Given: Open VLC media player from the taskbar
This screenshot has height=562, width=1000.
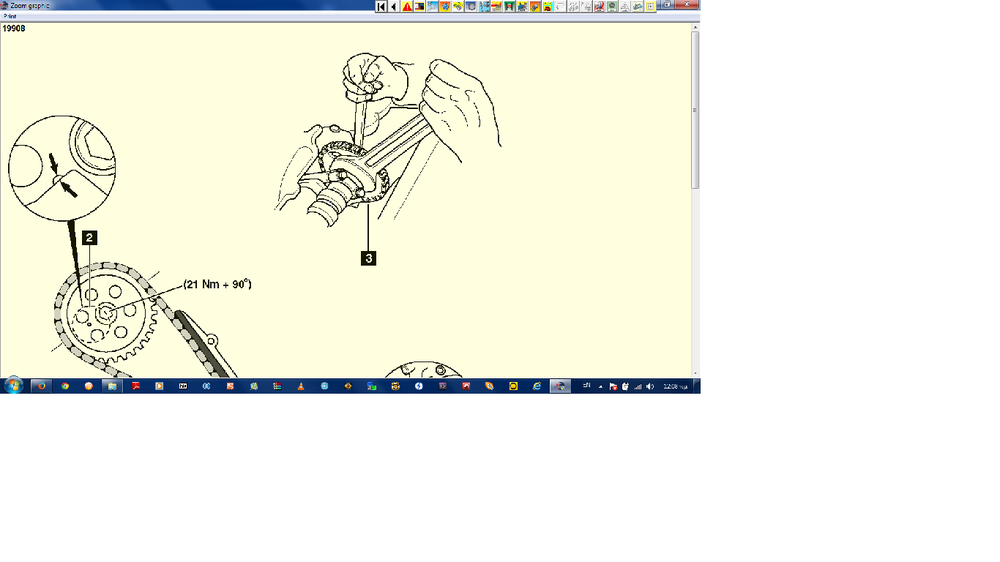Looking at the screenshot, I should point(301,386).
